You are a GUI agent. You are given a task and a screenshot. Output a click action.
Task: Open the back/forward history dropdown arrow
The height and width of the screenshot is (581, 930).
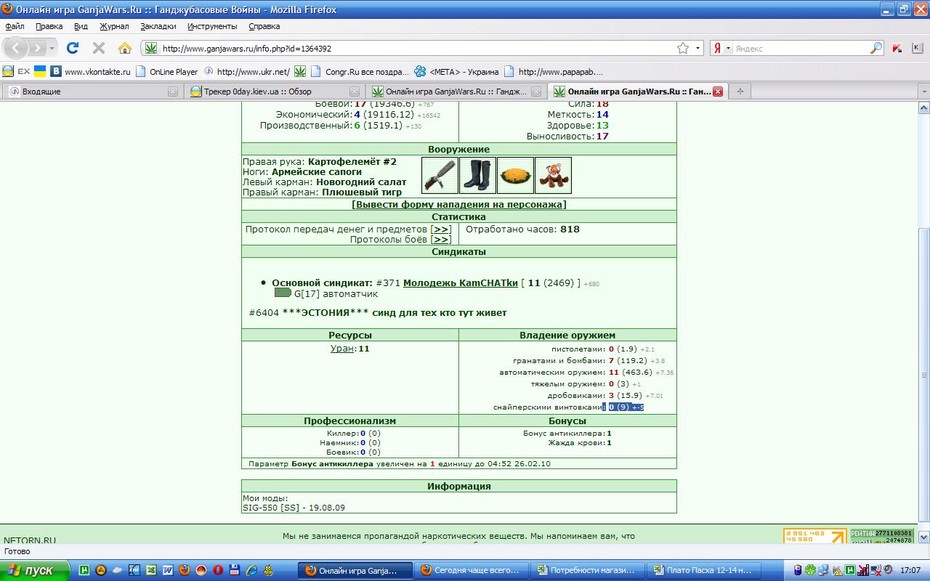click(x=52, y=48)
